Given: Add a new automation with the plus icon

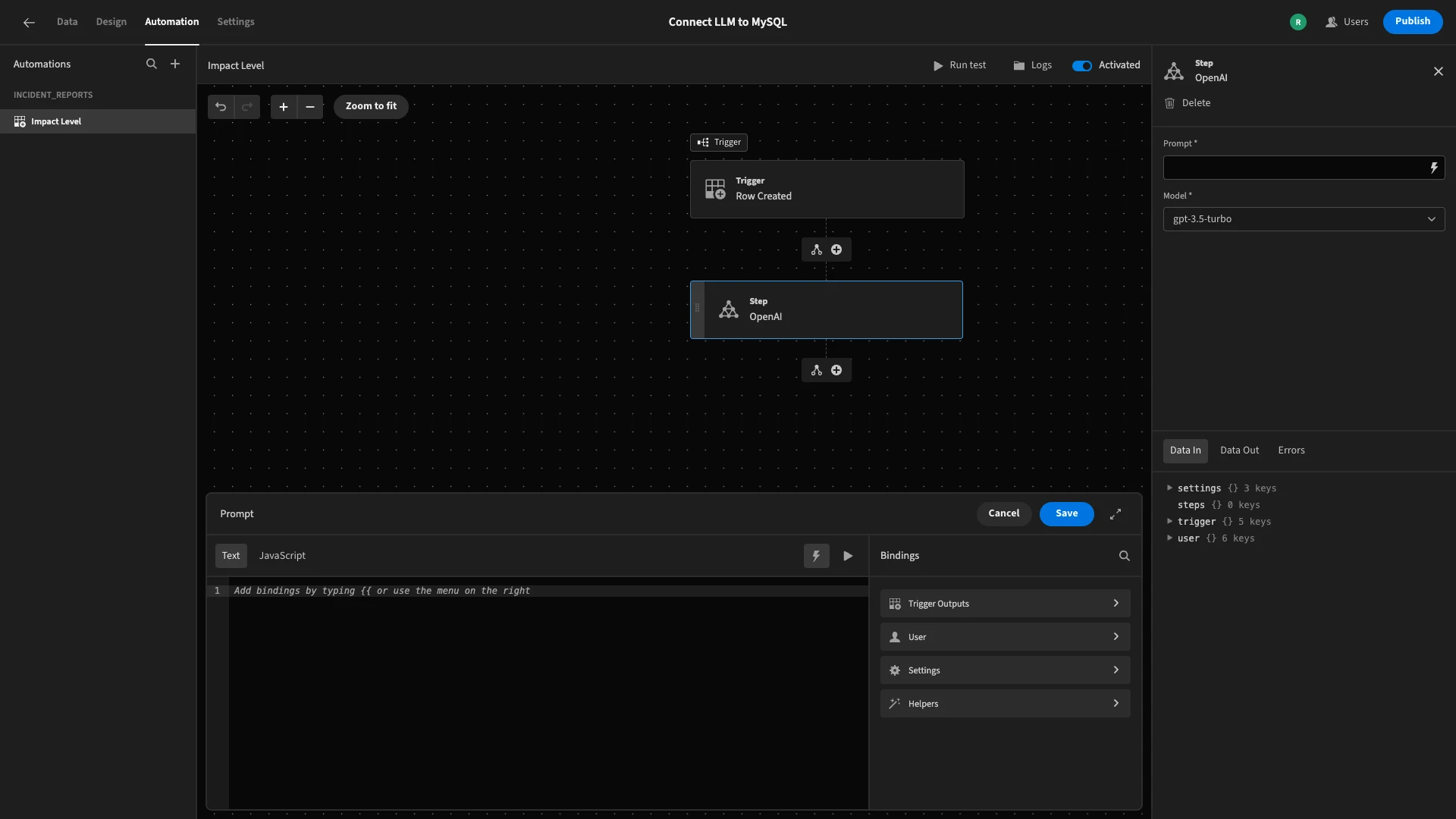Looking at the screenshot, I should coord(175,64).
